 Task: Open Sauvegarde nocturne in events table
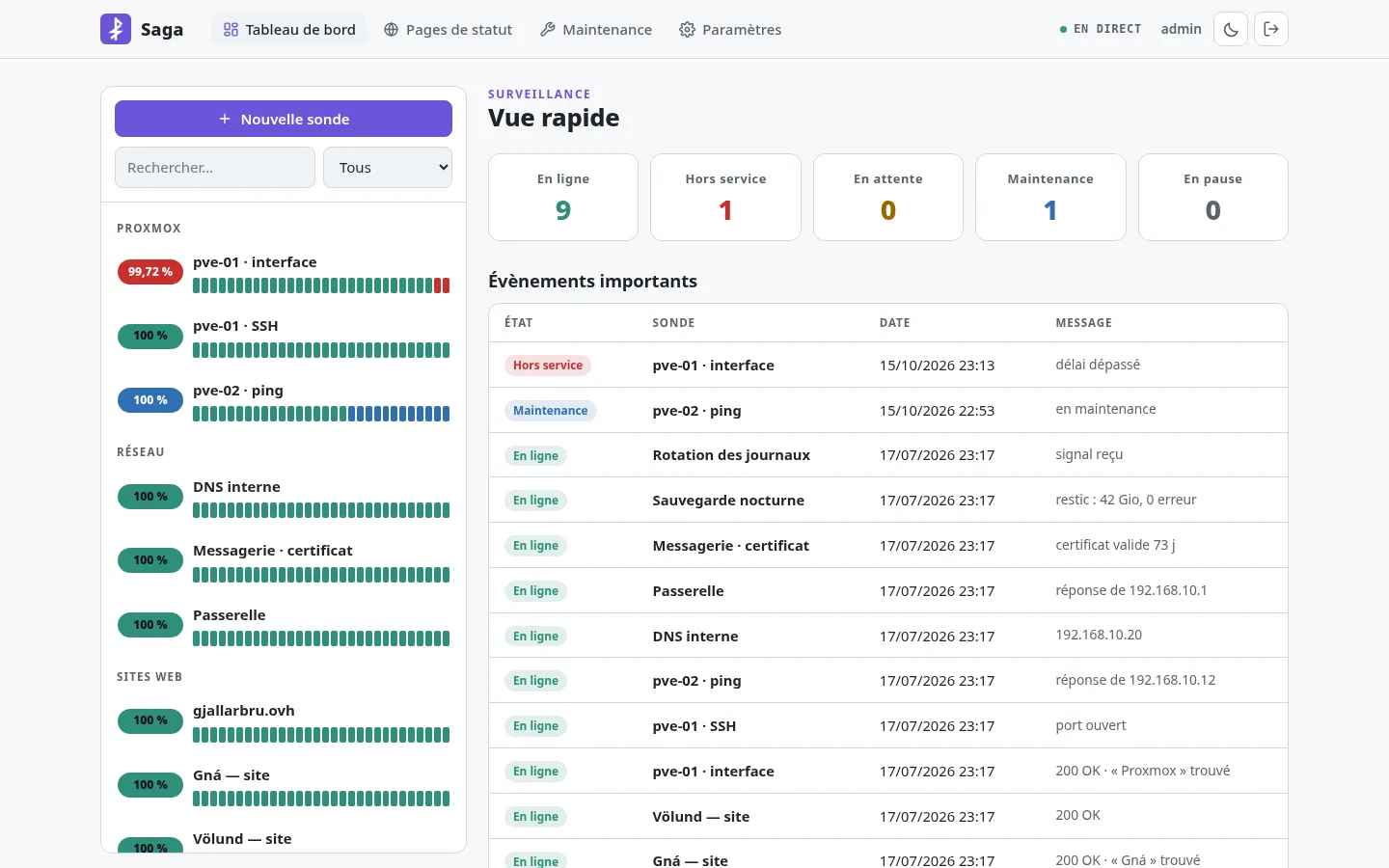click(x=728, y=501)
